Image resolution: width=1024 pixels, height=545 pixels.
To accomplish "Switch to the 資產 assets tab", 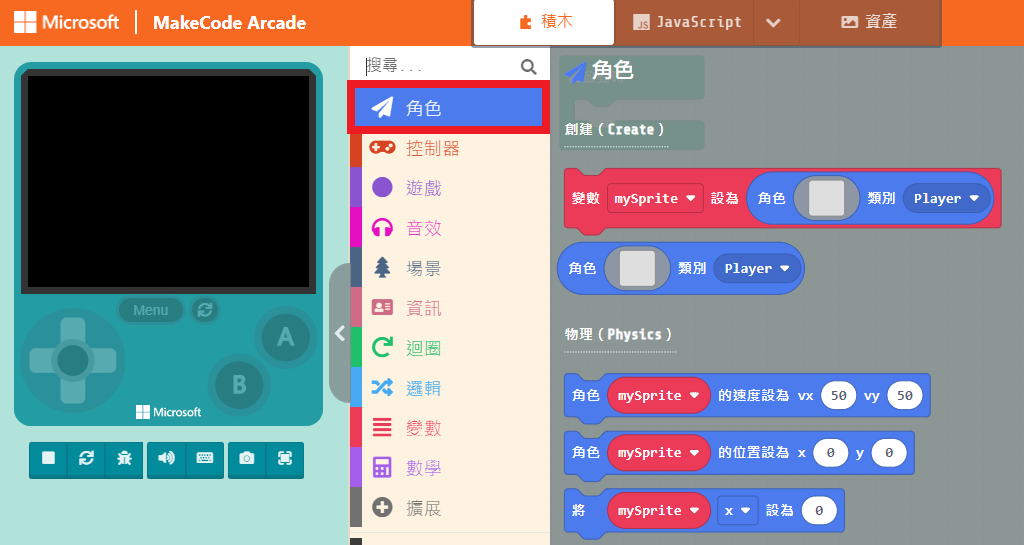I will 869,22.
